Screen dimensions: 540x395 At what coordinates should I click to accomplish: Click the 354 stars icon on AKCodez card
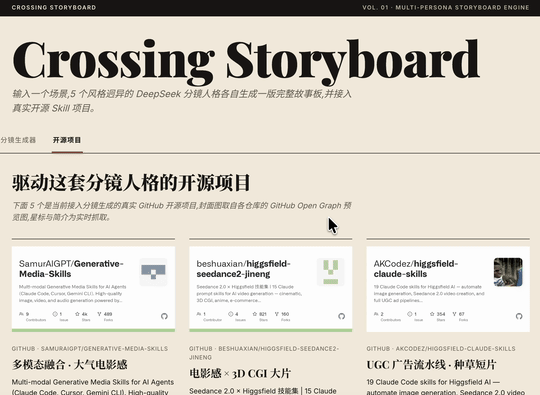432,314
